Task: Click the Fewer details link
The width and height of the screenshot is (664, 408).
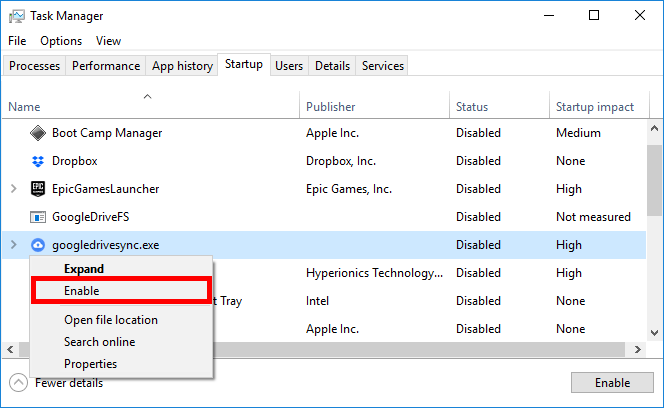Action: [x=69, y=383]
